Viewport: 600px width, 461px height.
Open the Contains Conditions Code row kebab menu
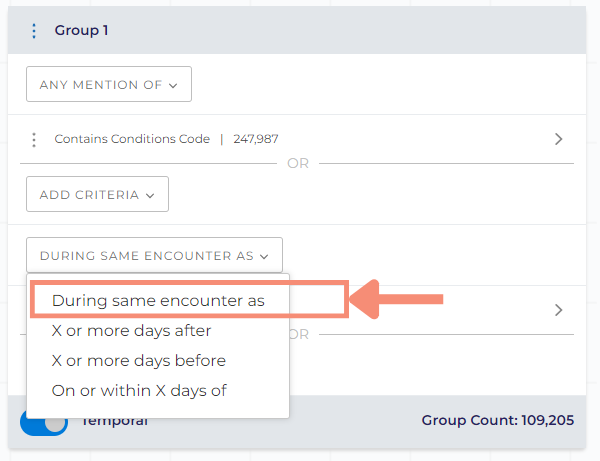tap(34, 140)
